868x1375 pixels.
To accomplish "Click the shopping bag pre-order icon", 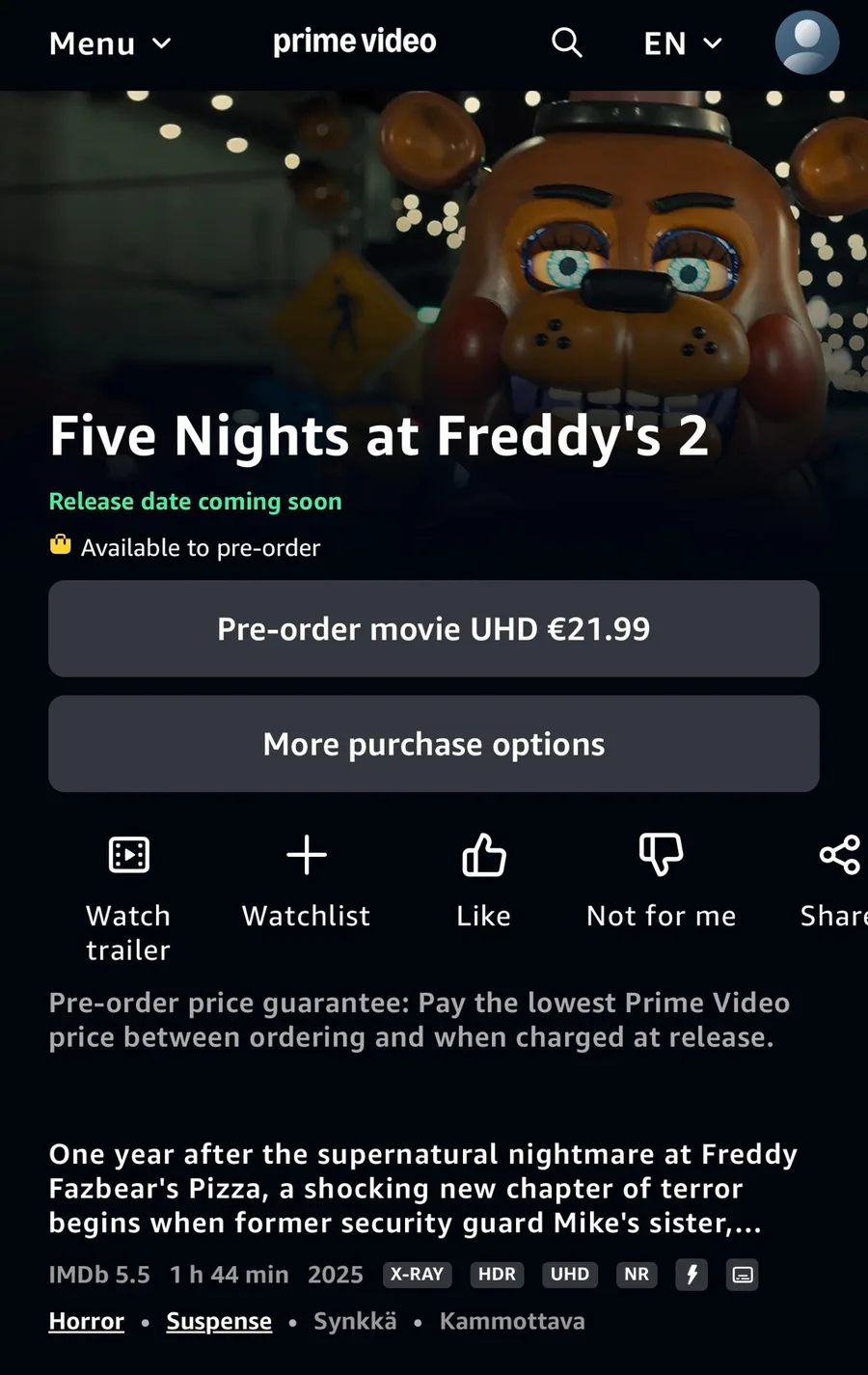I will [61, 545].
